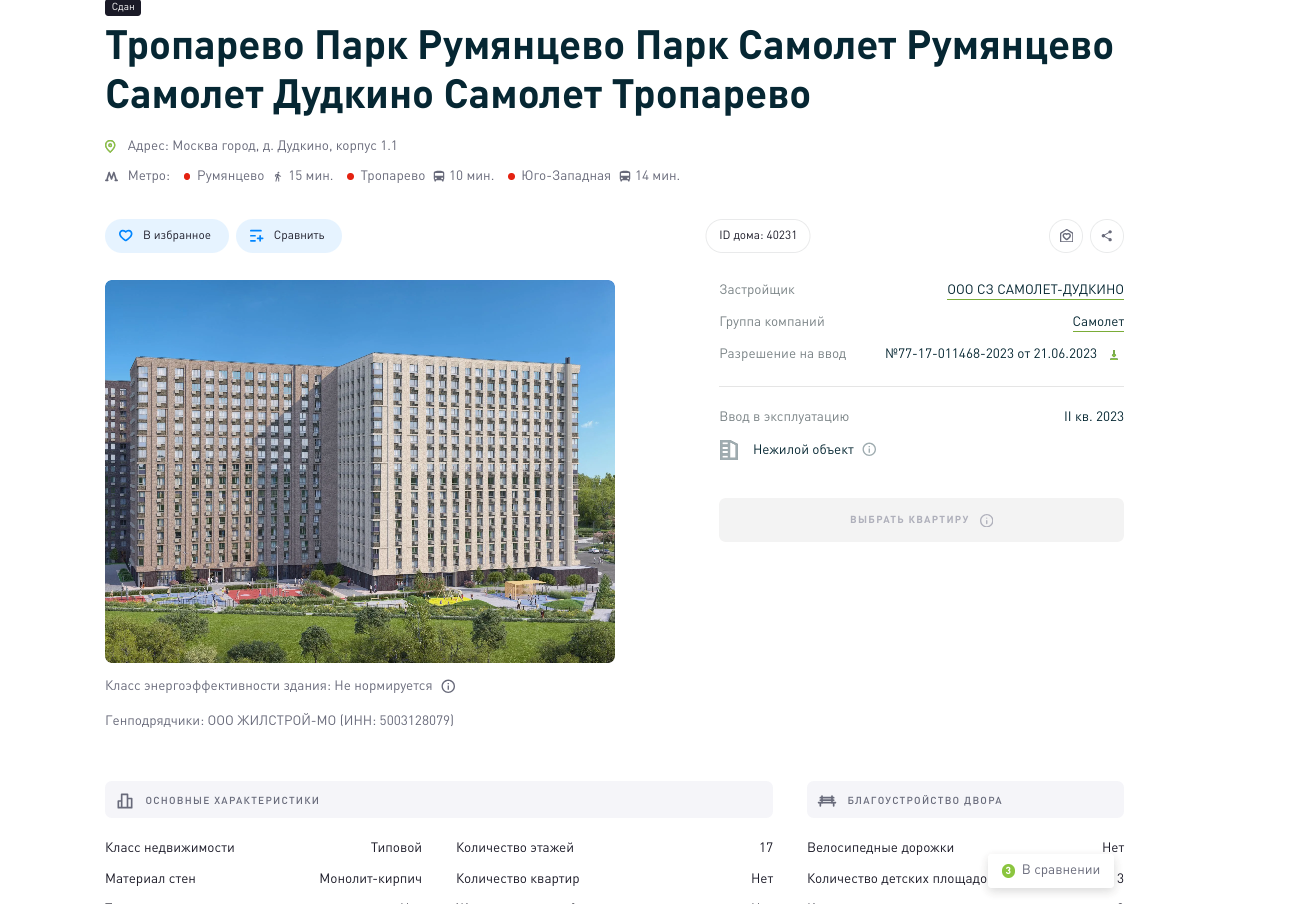Click the Юго-Западная metro station
The height and width of the screenshot is (904, 1290).
[566, 176]
